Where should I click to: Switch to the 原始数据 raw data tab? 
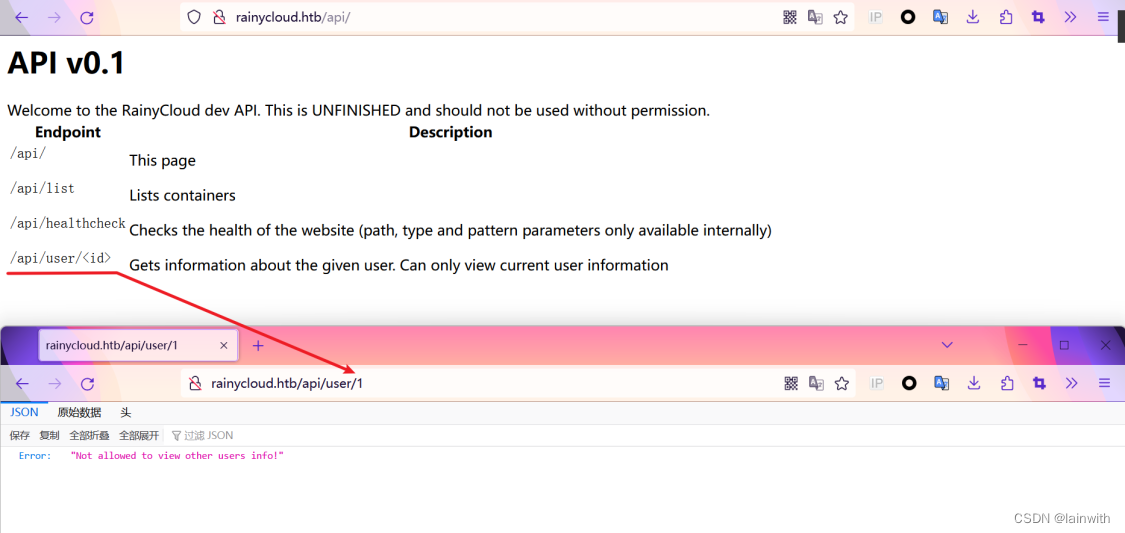[80, 412]
